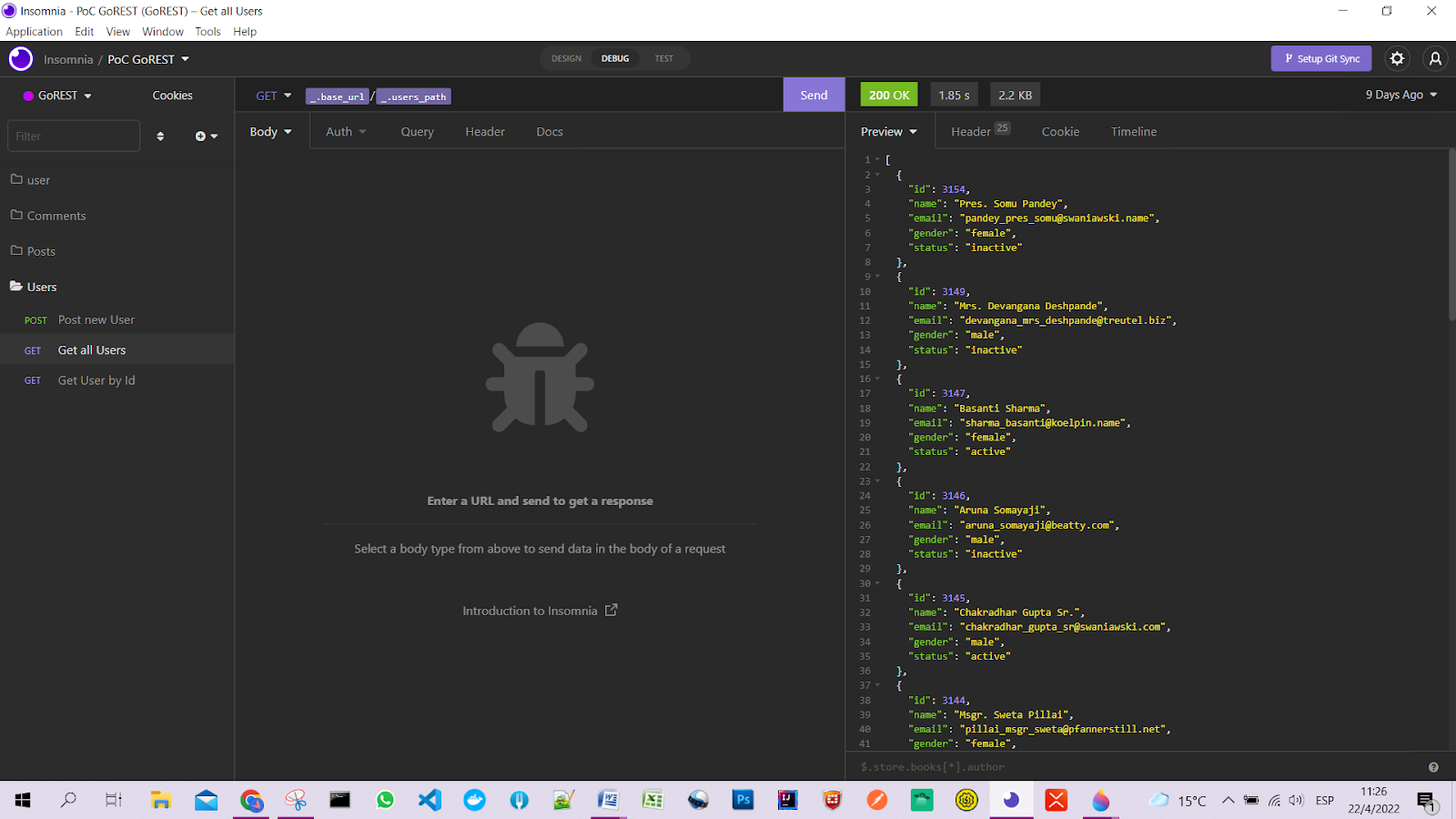Open Introduction to Insomnia external link icon
This screenshot has width=1456, height=819.
coord(611,610)
